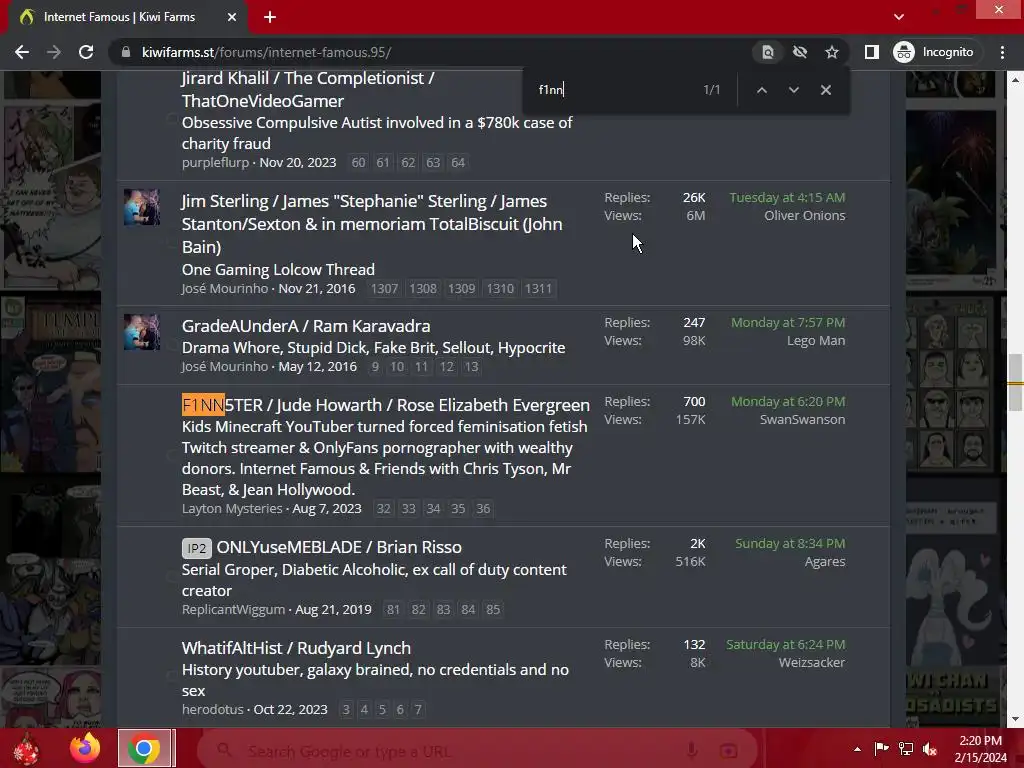The image size is (1024, 768).
Task: Bookmark this page with the star icon
Action: [x=831, y=52]
